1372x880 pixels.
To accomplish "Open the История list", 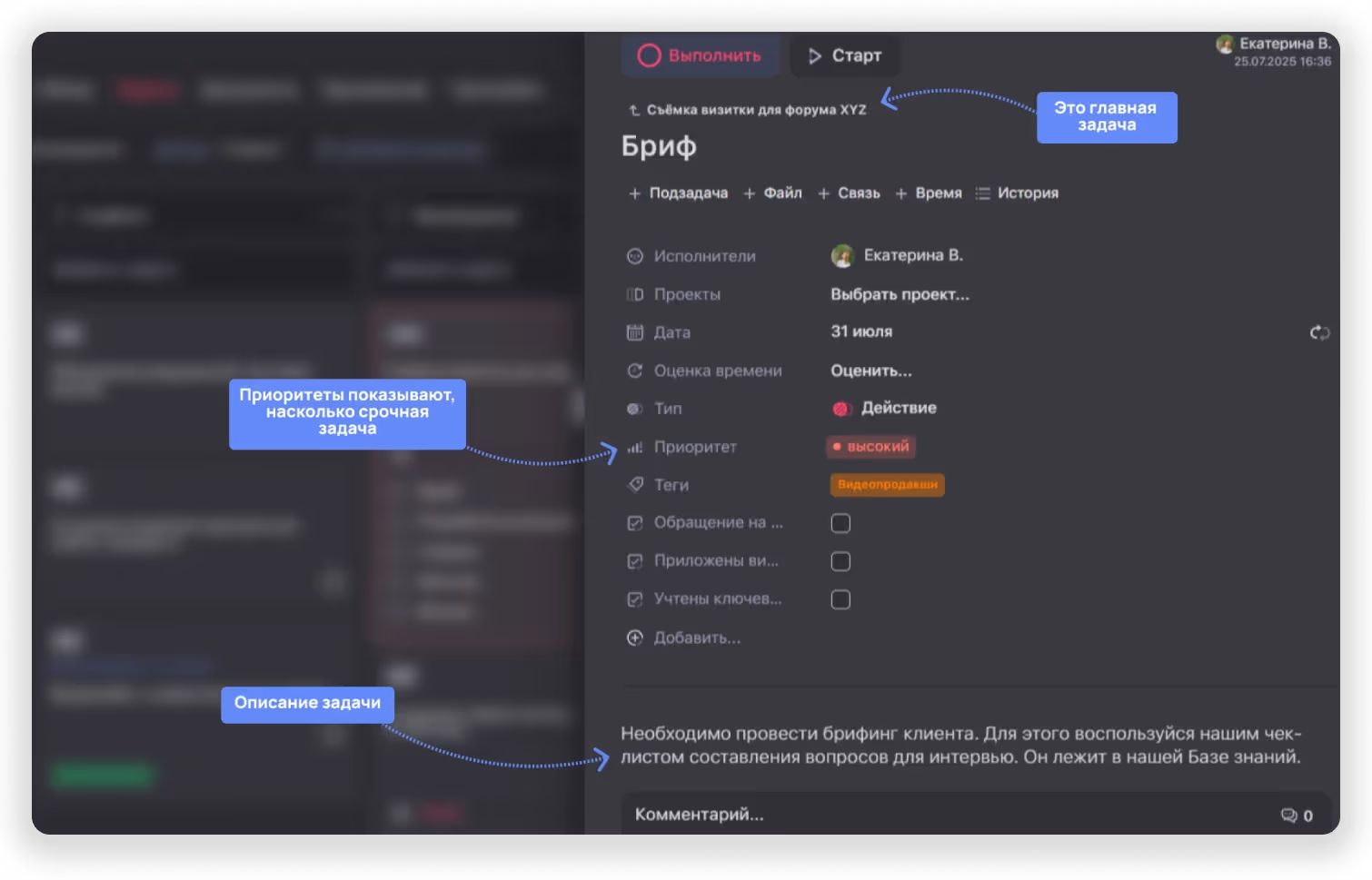I will click(1017, 193).
